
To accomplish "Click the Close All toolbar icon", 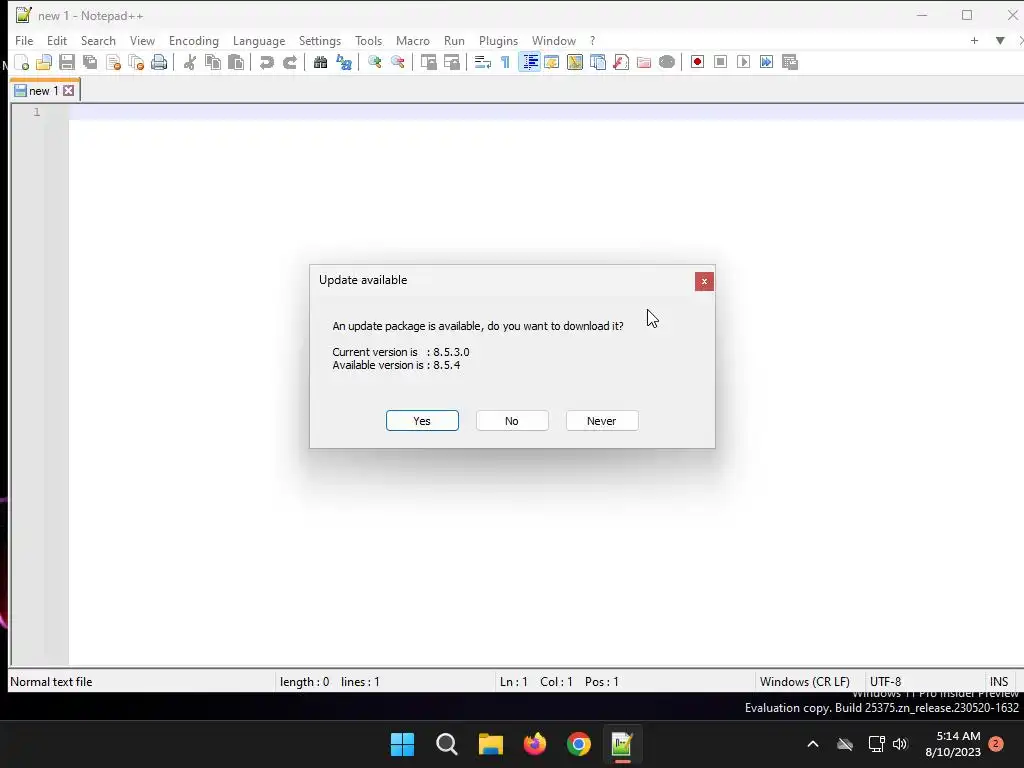I will 136,62.
